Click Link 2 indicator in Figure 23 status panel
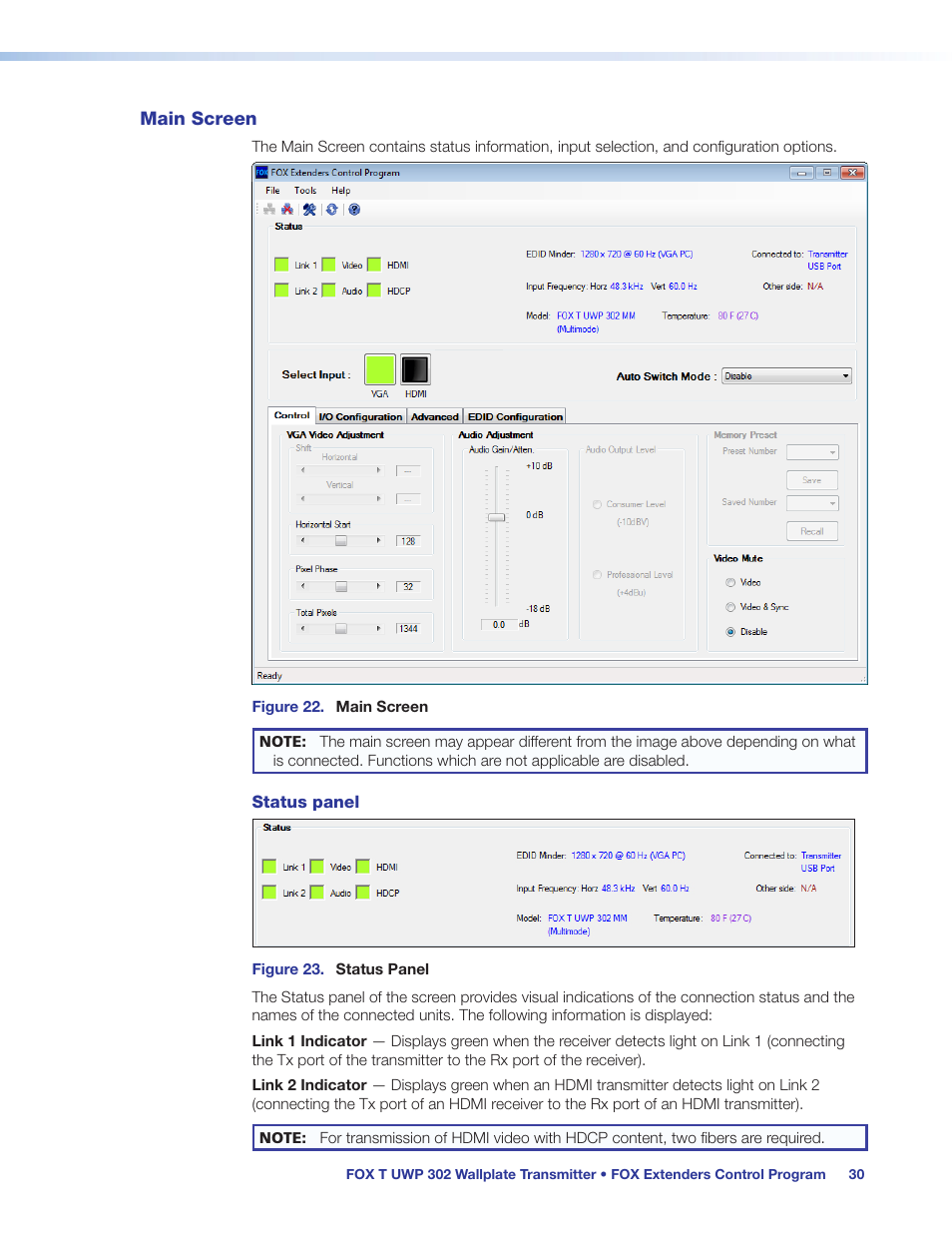Image resolution: width=952 pixels, height=1233 pixels. 269,893
